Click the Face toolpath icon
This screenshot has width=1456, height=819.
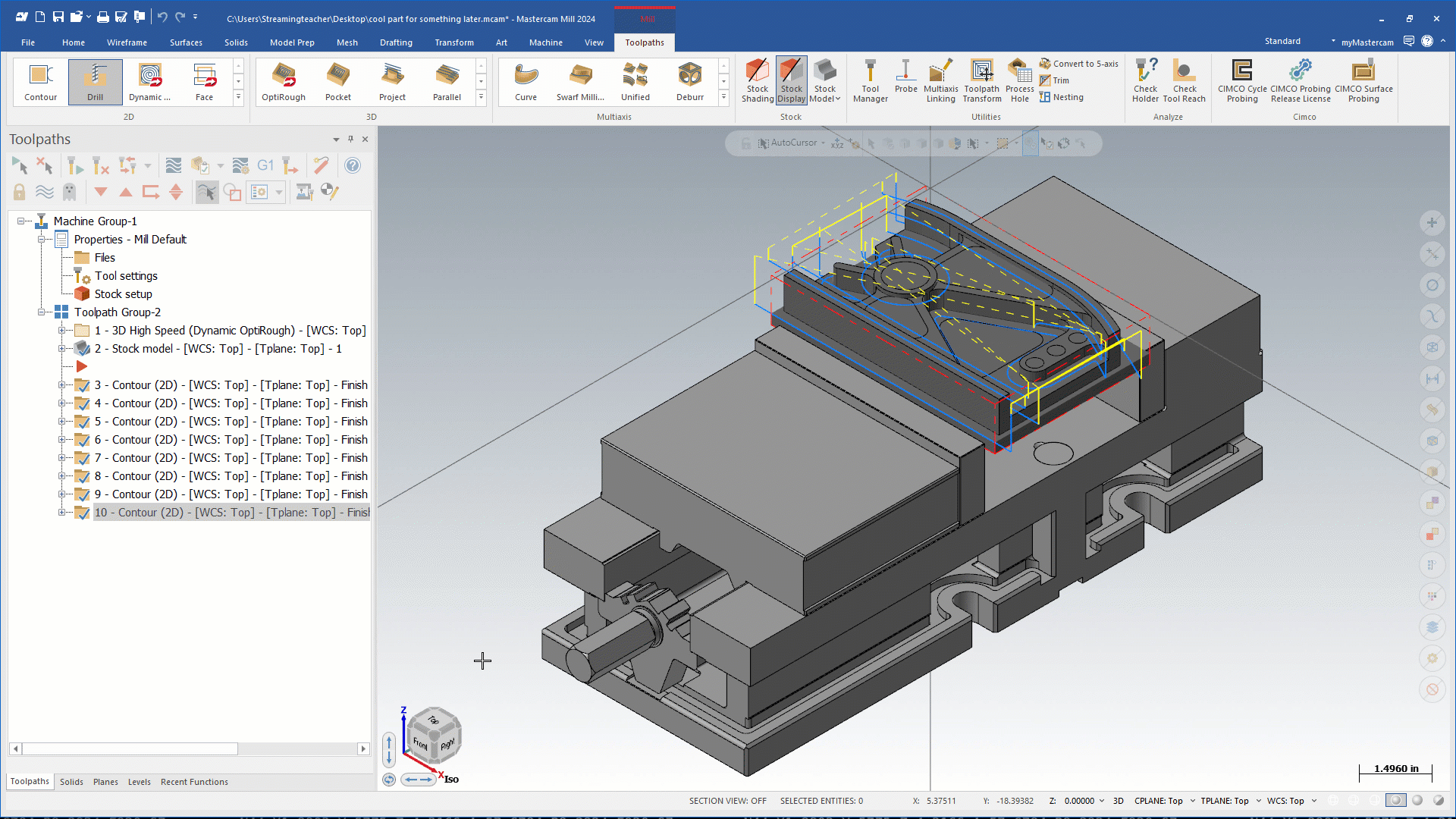(x=204, y=80)
